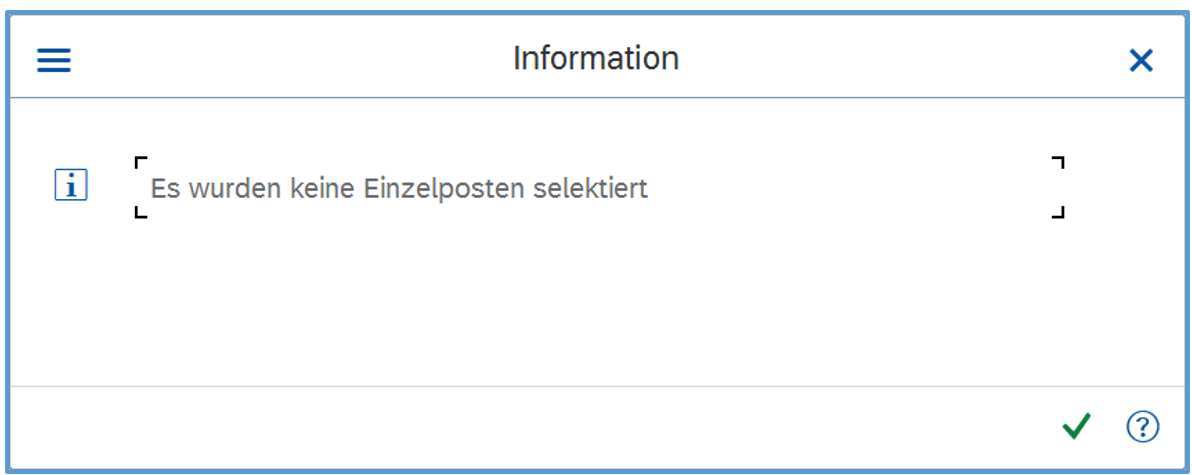Click the "Information" dialog title text
This screenshot has width=1192, height=475.
596,58
